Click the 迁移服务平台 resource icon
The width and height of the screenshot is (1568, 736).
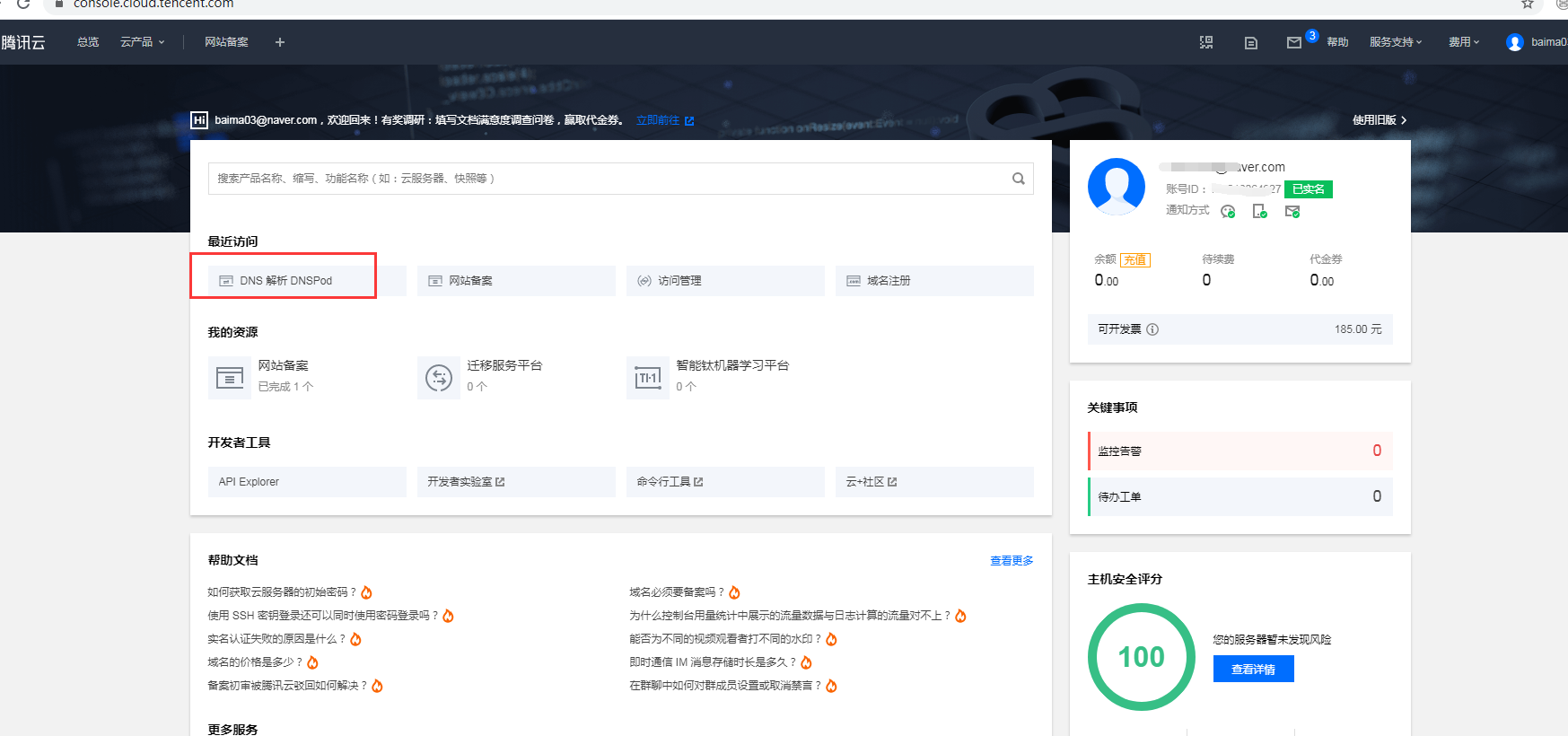[x=438, y=378]
